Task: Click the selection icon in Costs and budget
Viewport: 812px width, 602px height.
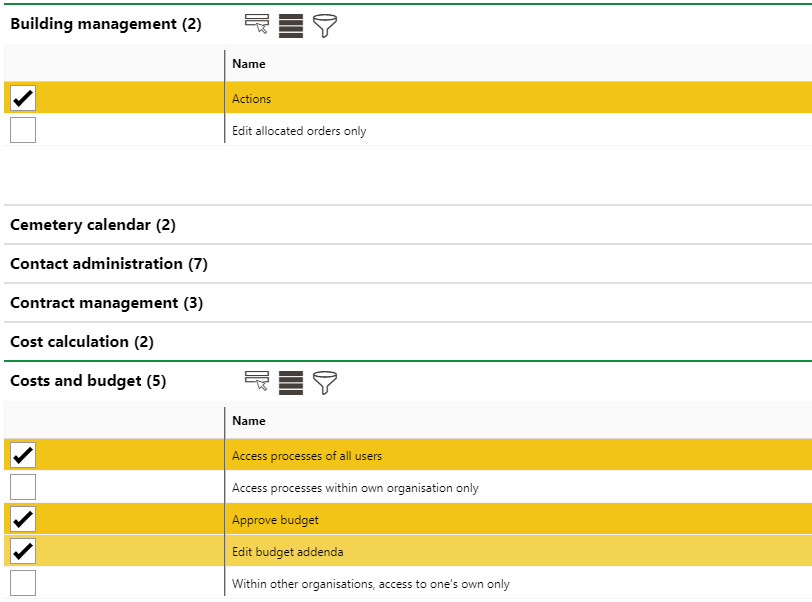Action: (x=257, y=382)
